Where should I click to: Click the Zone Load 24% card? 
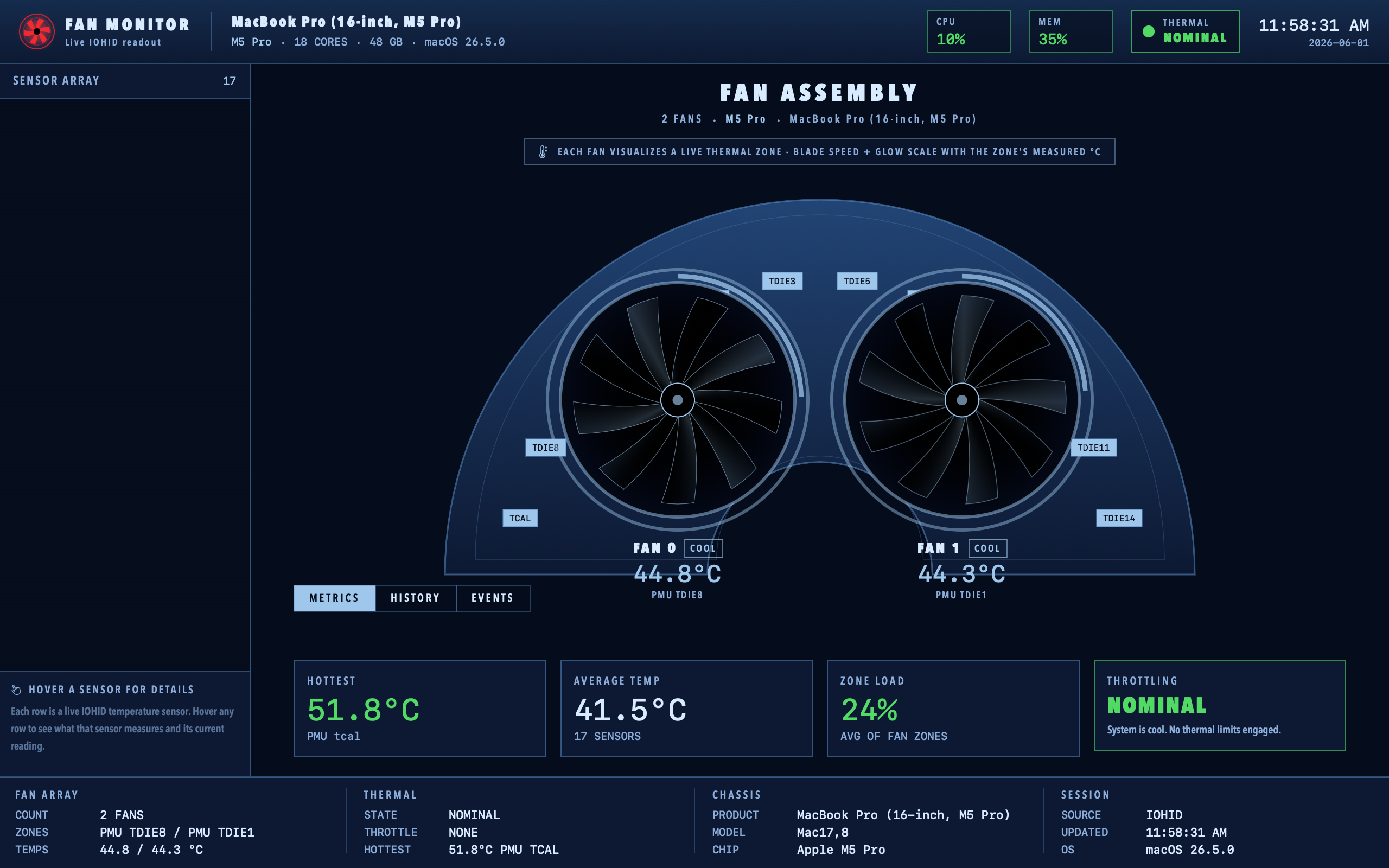pos(953,709)
